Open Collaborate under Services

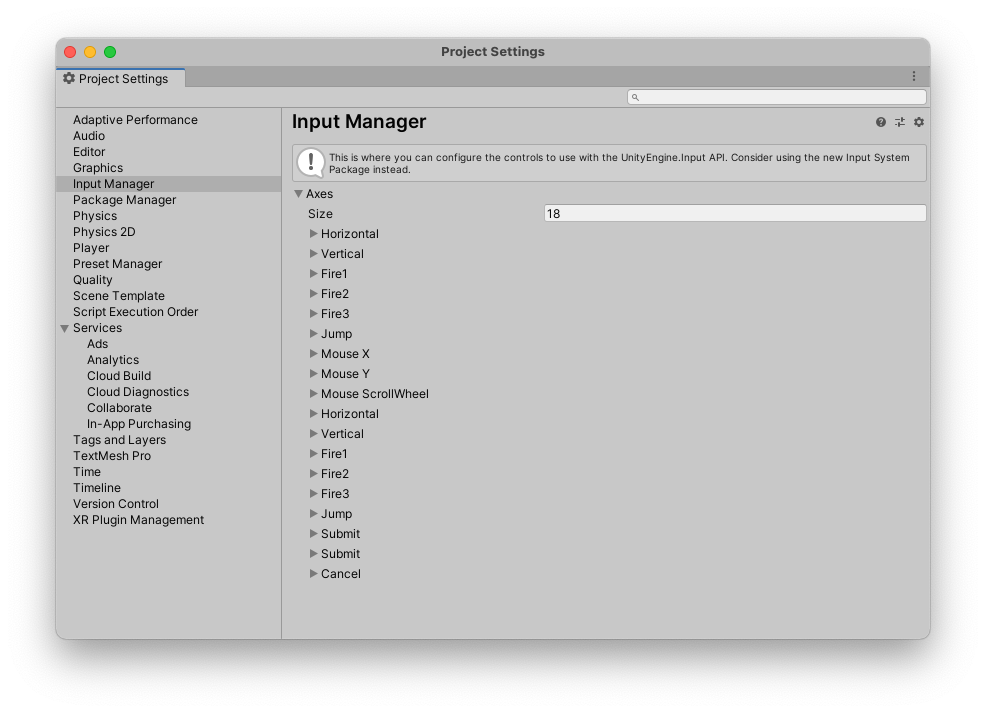pyautogui.click(x=119, y=407)
